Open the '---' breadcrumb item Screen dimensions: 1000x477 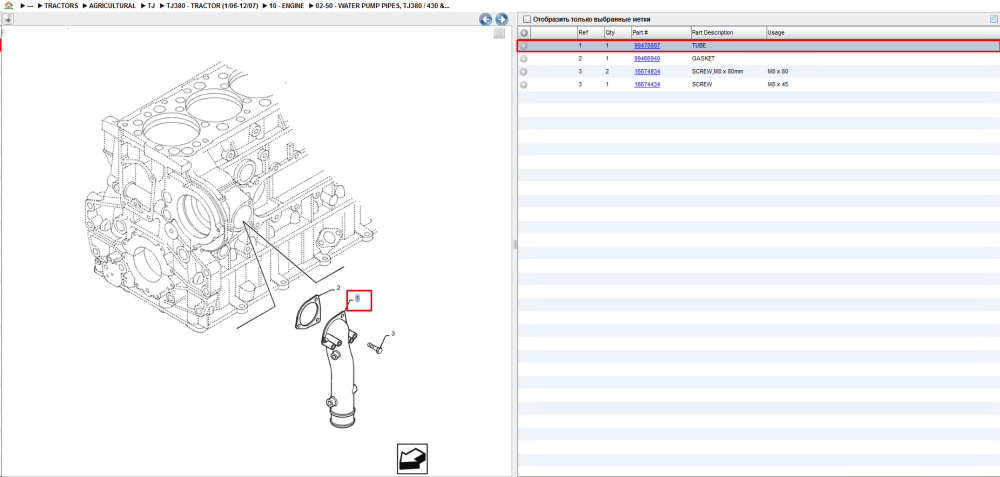tap(29, 6)
